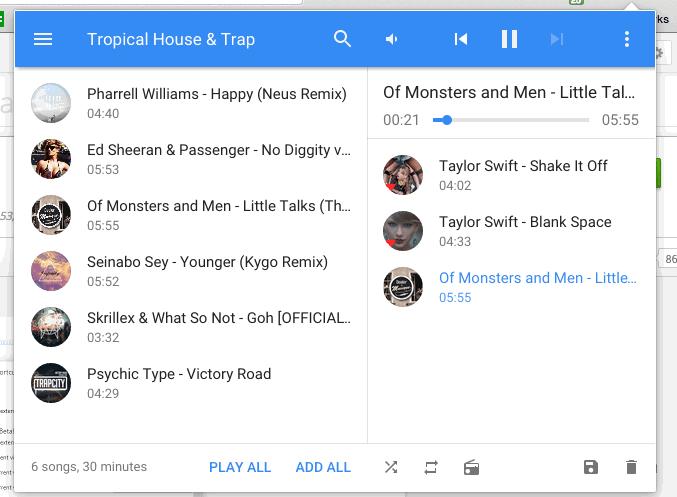Click the Psychic Type Trap City thumbnail
677x497 pixels.
click(51, 383)
